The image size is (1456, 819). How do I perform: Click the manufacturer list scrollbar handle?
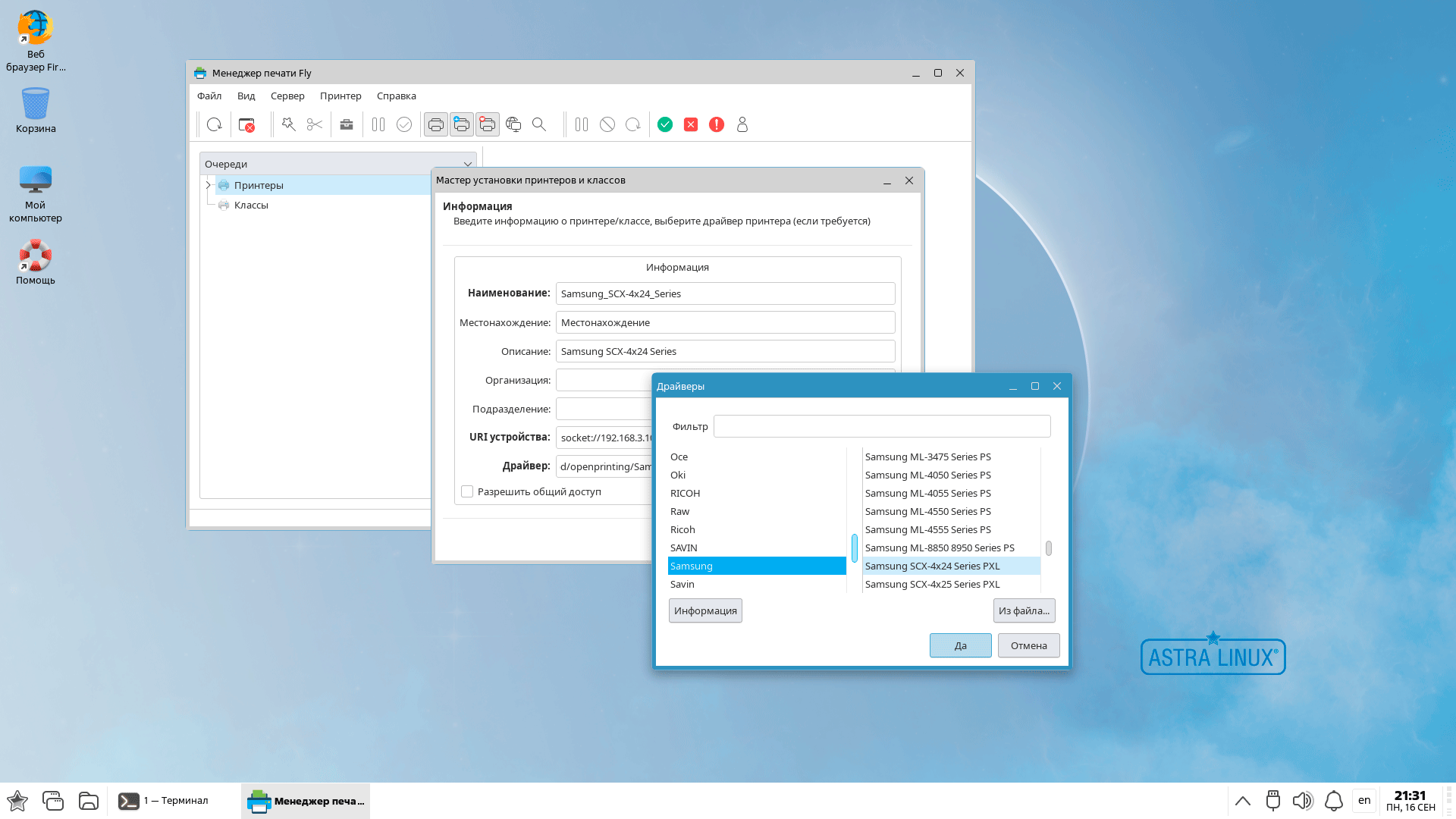(855, 548)
